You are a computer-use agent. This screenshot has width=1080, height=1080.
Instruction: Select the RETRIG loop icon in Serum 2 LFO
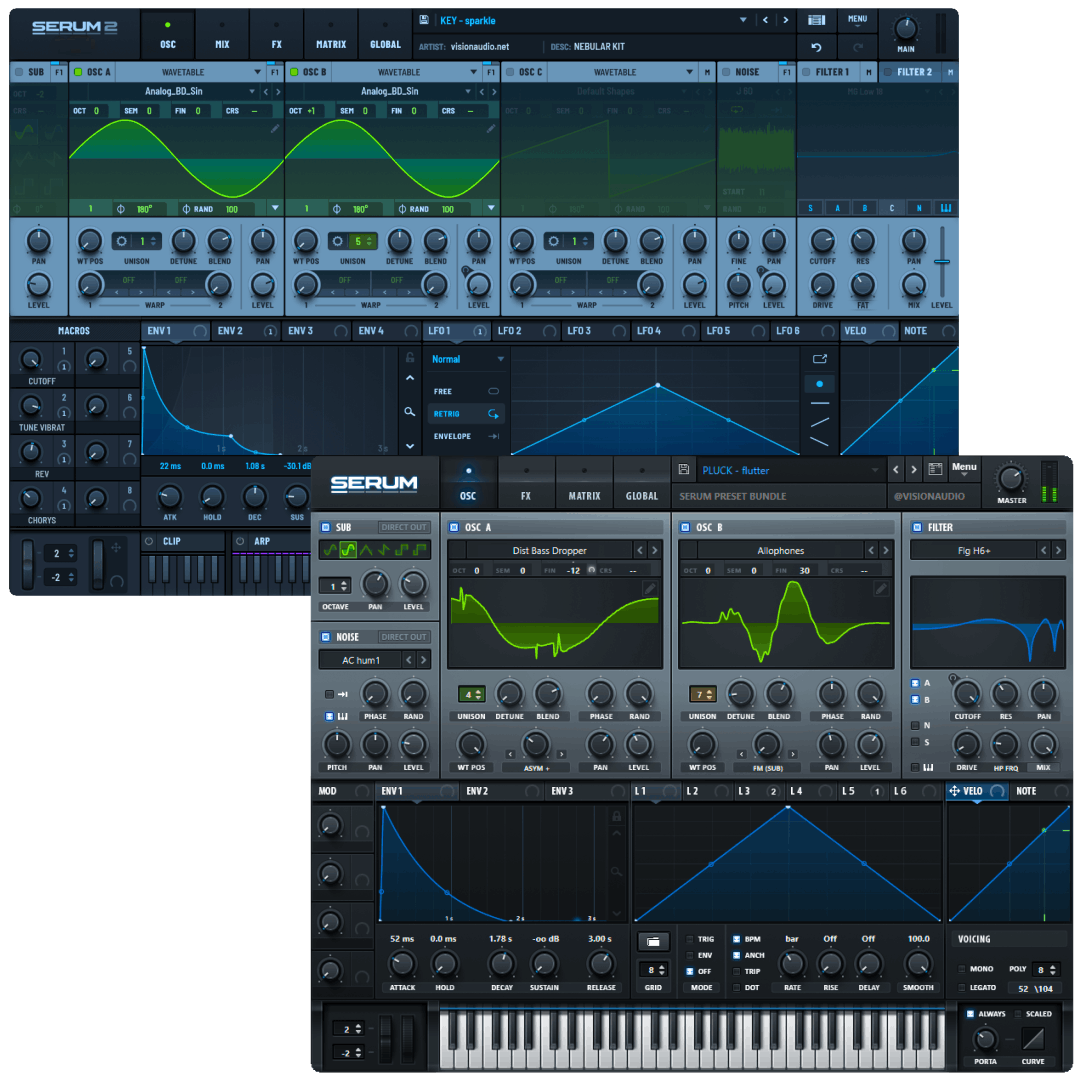(x=493, y=414)
